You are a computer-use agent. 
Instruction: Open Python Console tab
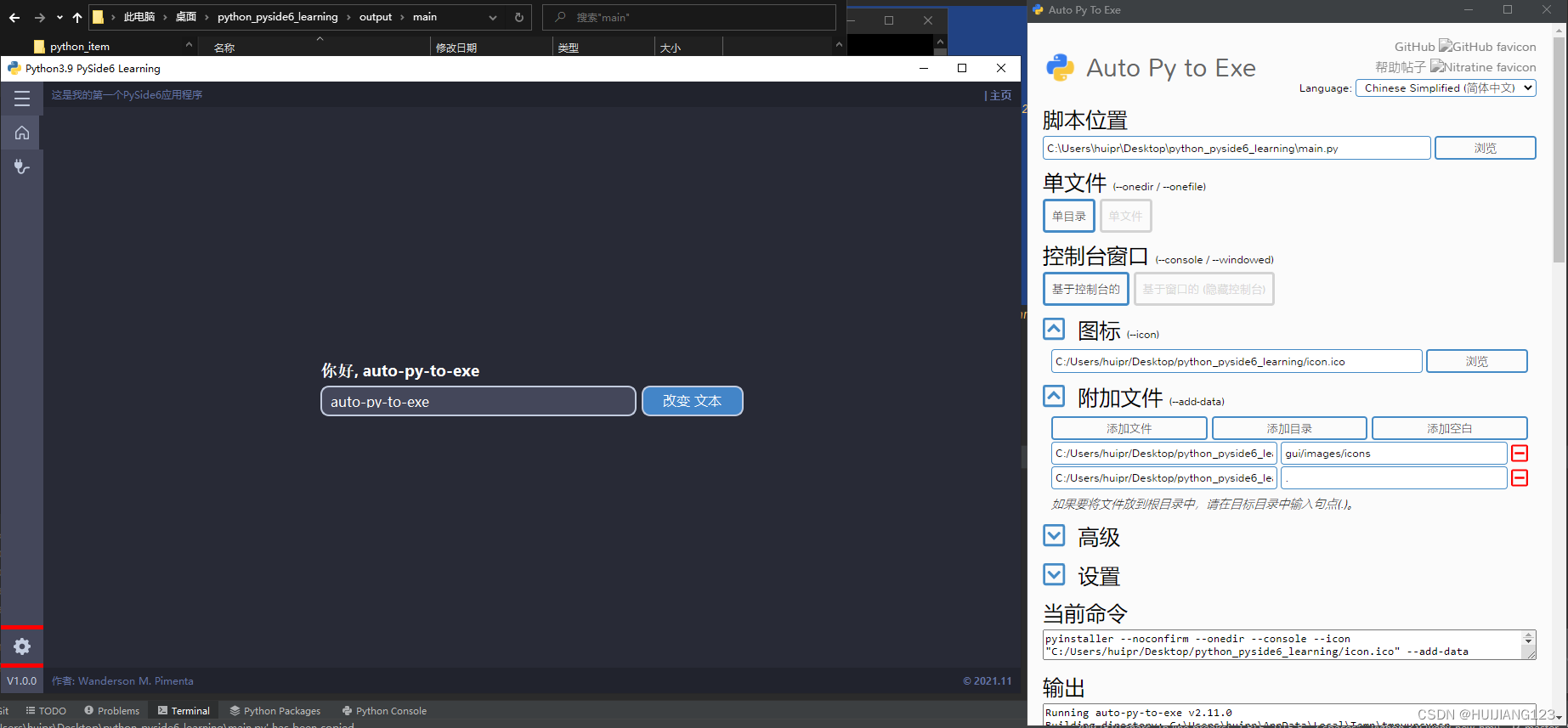384,711
